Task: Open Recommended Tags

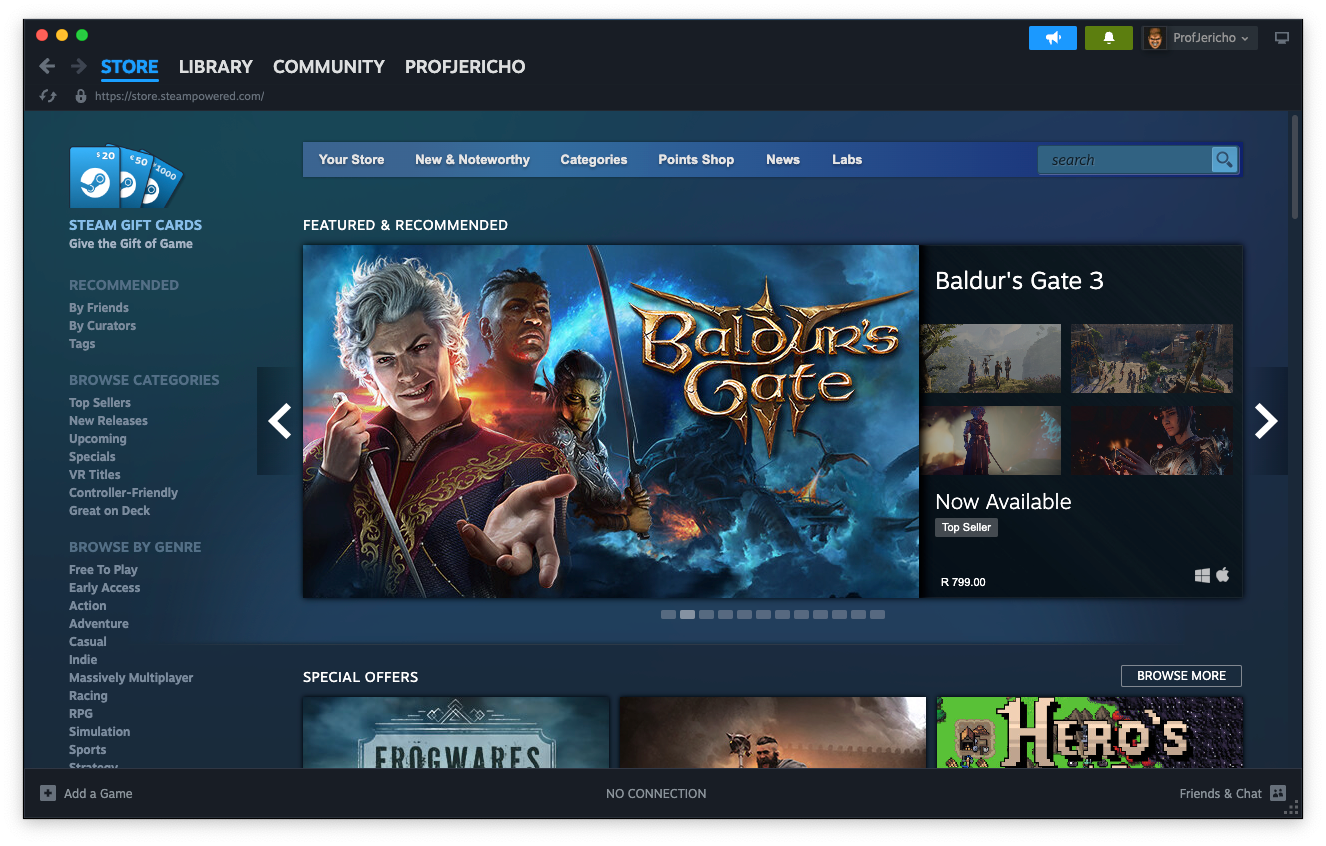Action: coord(82,344)
